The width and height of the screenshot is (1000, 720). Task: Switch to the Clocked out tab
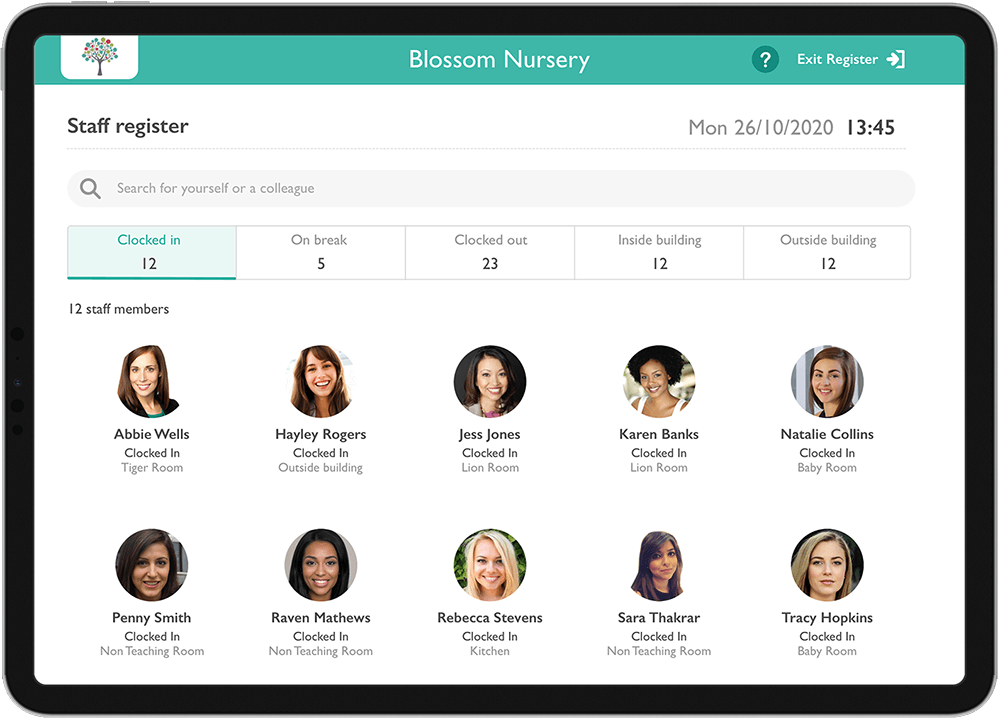[490, 252]
